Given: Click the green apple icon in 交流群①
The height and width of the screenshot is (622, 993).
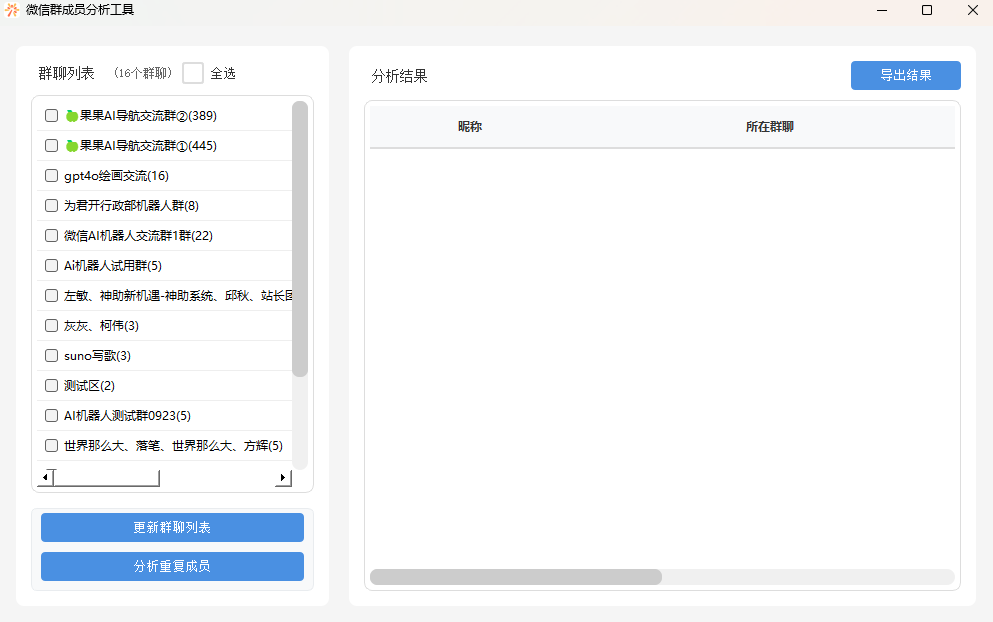Looking at the screenshot, I should (72, 146).
